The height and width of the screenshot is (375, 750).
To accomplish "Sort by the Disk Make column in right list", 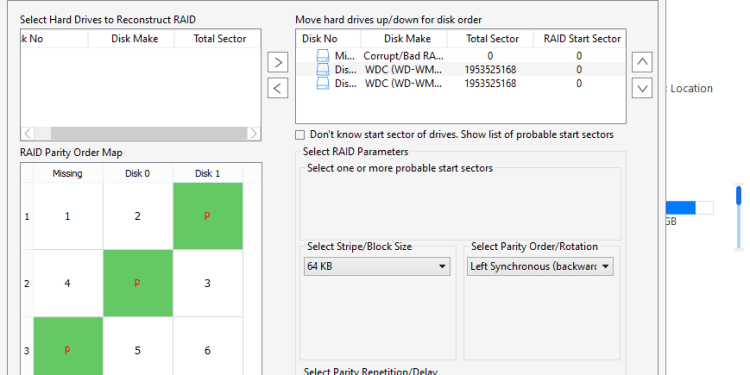I will point(407,39).
